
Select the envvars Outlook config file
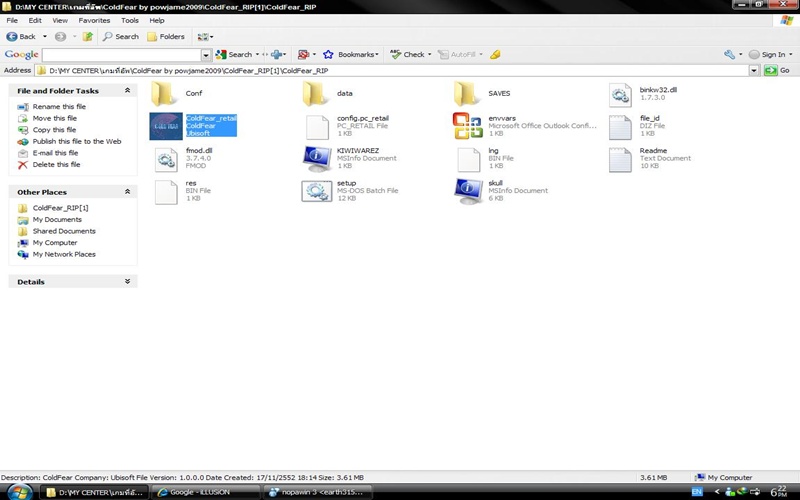pyautogui.click(x=467, y=126)
